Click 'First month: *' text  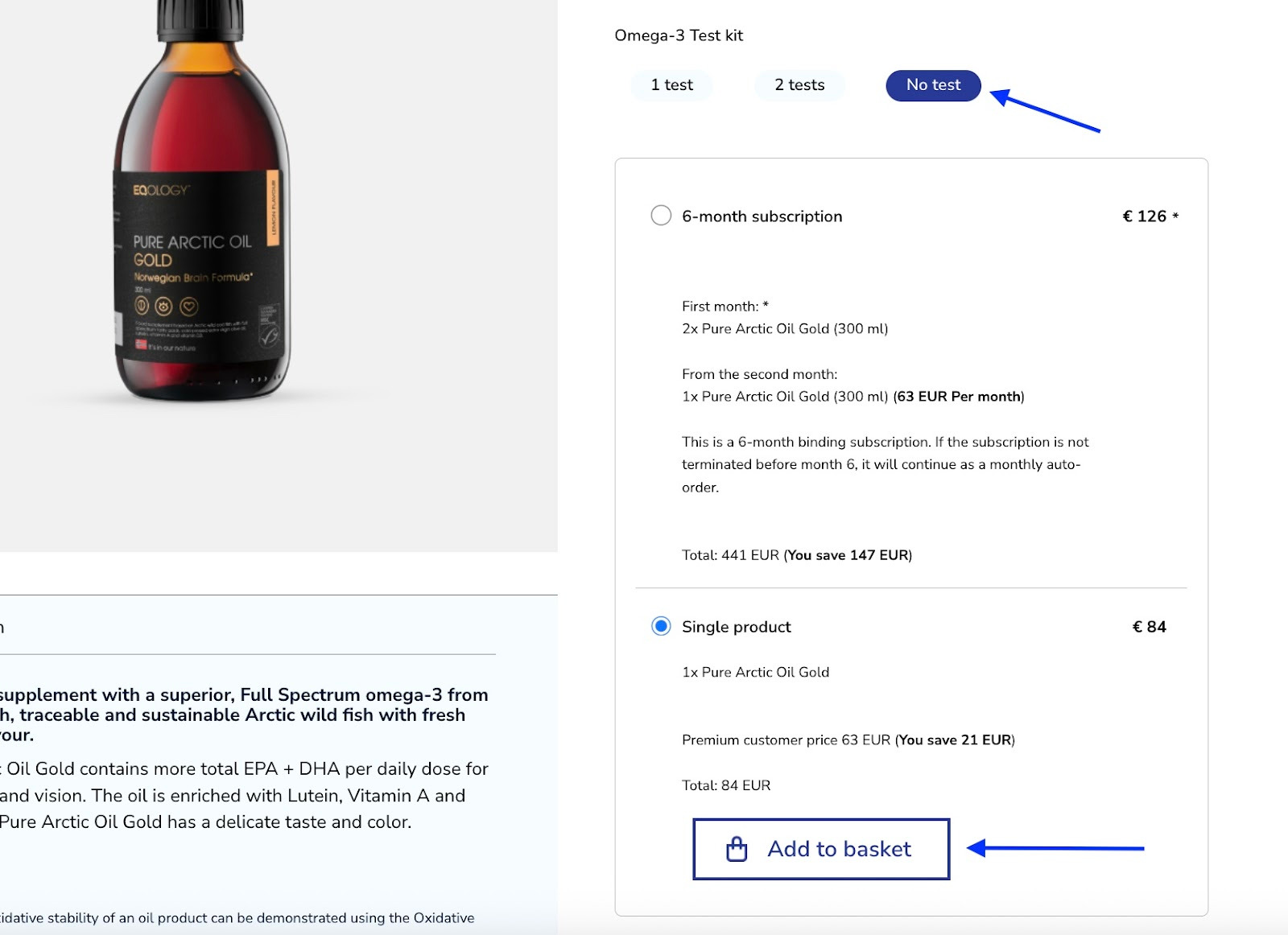click(x=725, y=307)
